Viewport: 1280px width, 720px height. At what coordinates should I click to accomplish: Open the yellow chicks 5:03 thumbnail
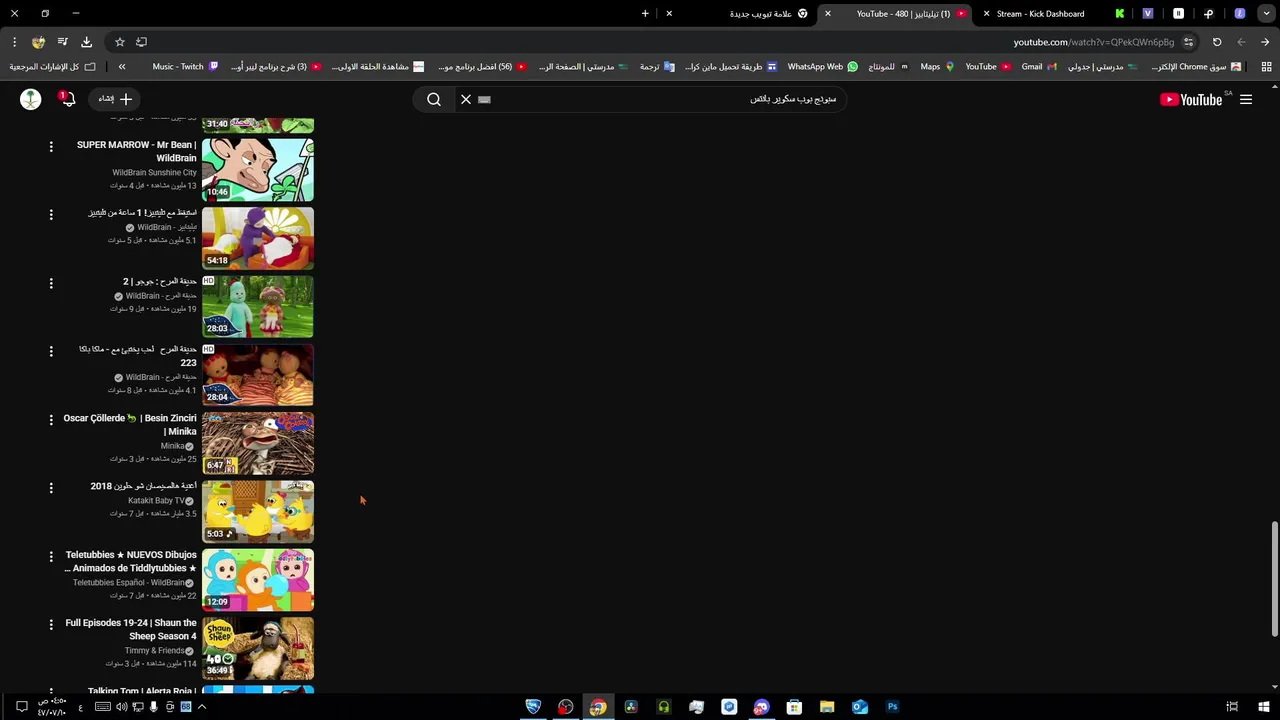(258, 511)
